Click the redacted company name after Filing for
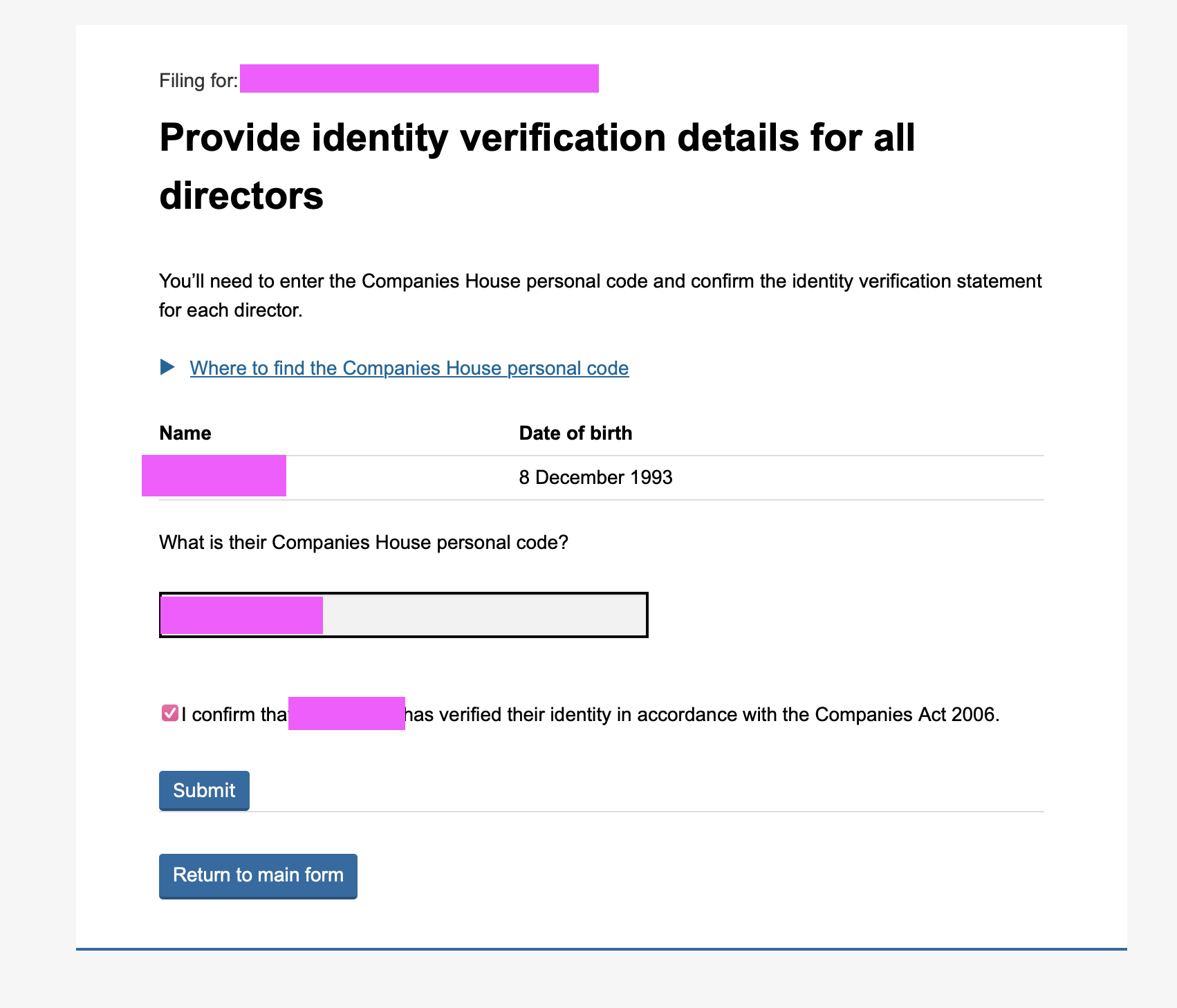This screenshot has width=1177, height=1008. click(419, 78)
